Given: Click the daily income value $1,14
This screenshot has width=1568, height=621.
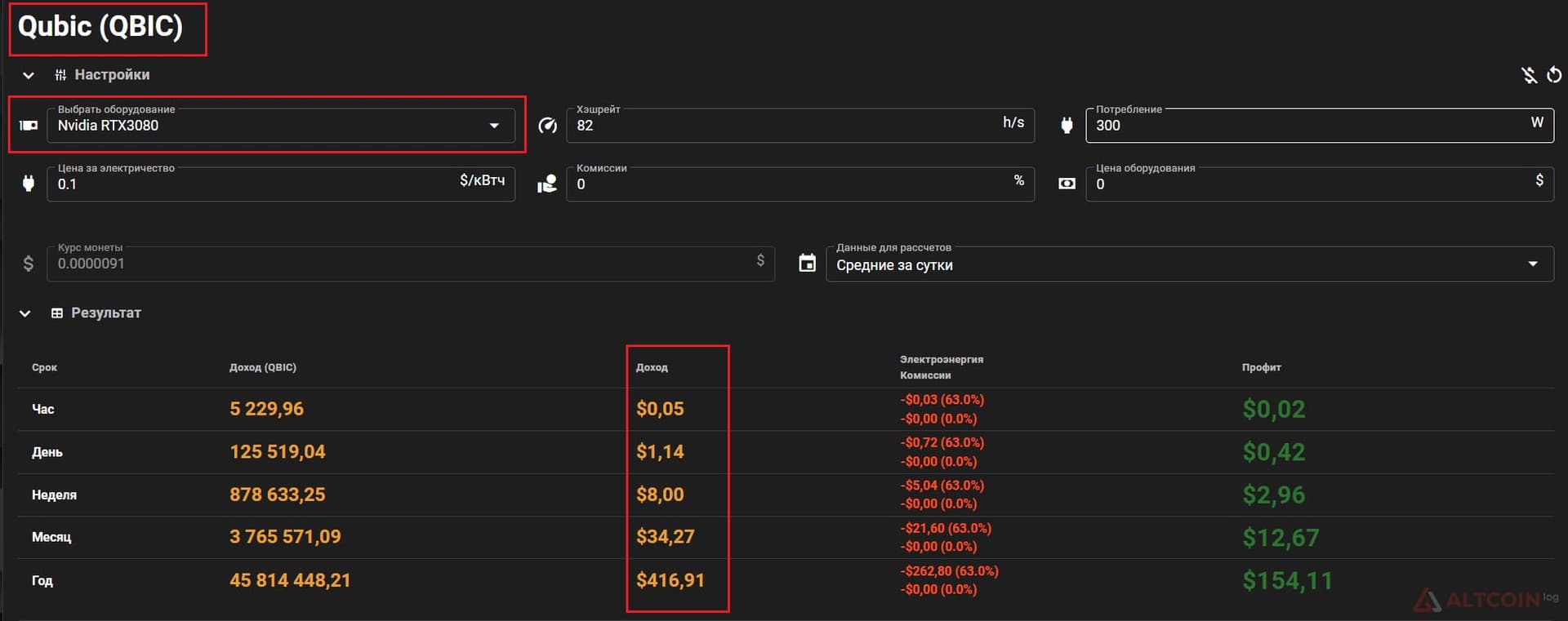Looking at the screenshot, I should [660, 452].
